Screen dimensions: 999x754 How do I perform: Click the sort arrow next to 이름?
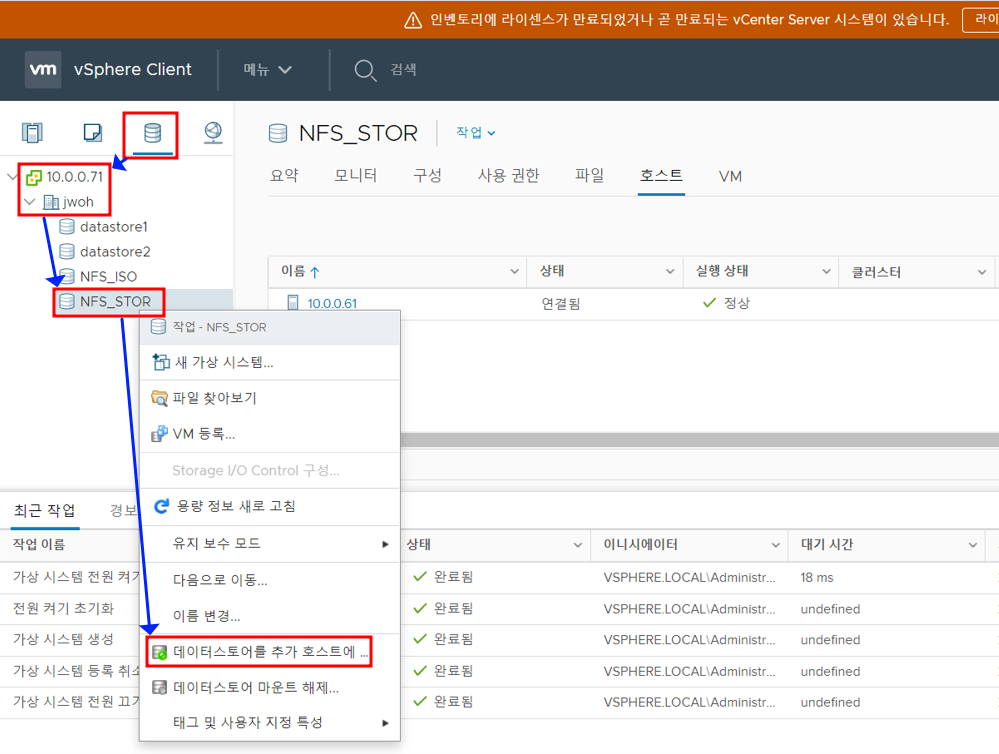click(315, 272)
